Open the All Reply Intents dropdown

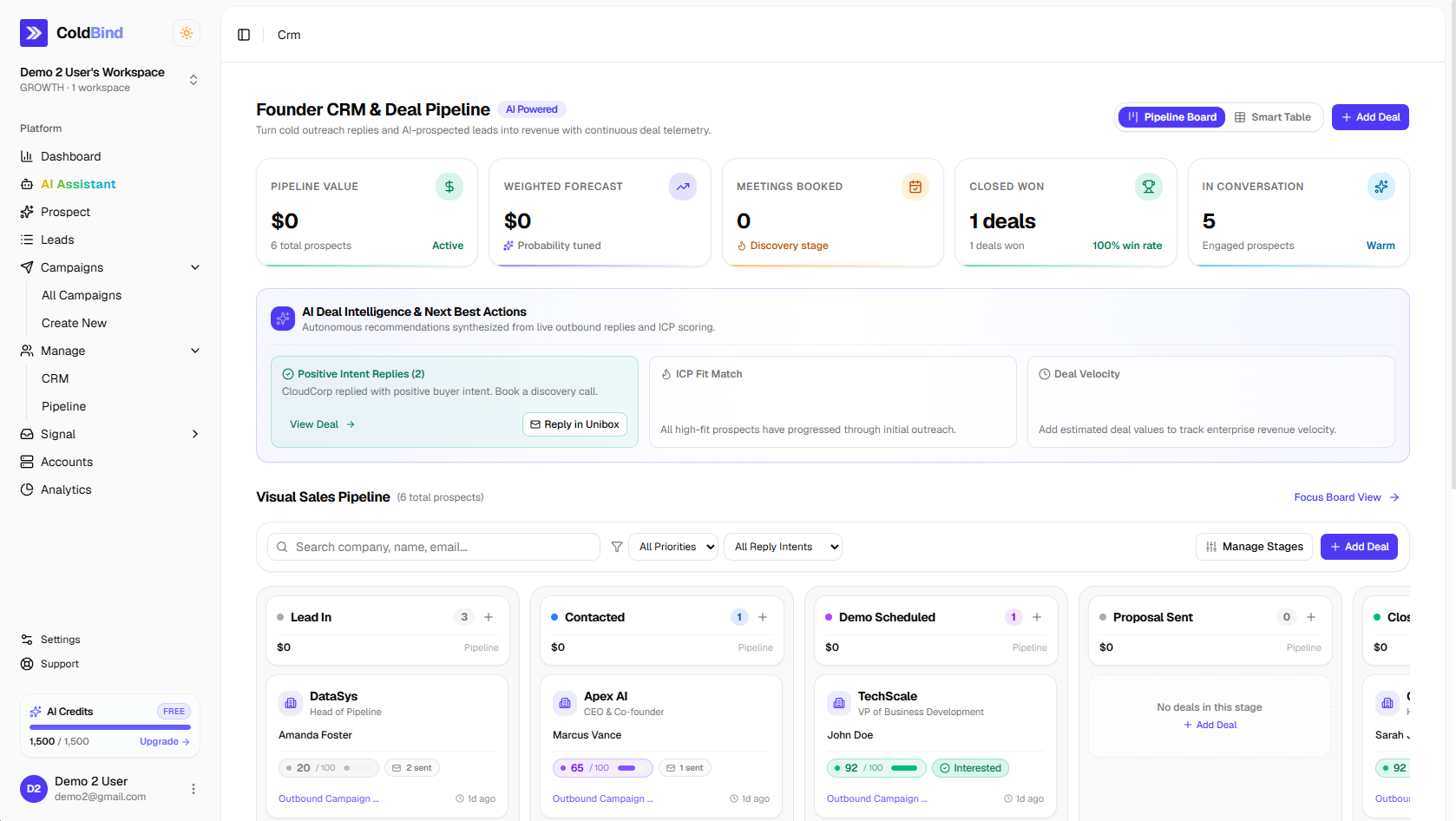tap(783, 547)
